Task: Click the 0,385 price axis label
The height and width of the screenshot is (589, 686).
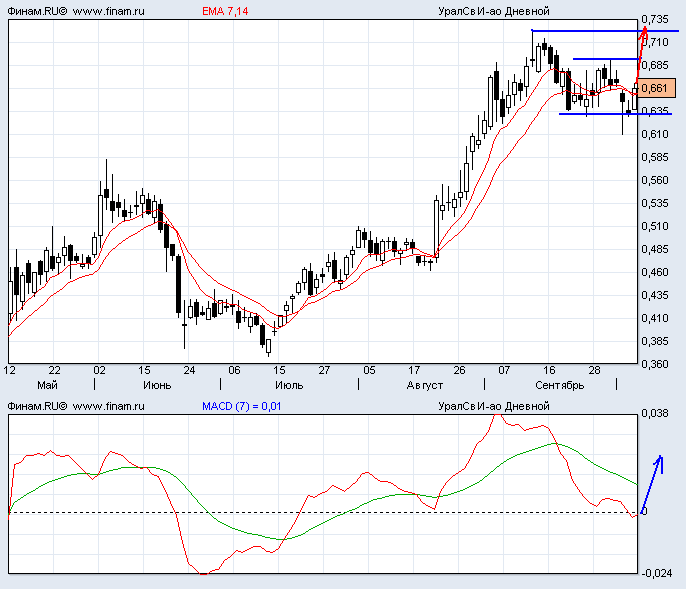Action: point(655,341)
